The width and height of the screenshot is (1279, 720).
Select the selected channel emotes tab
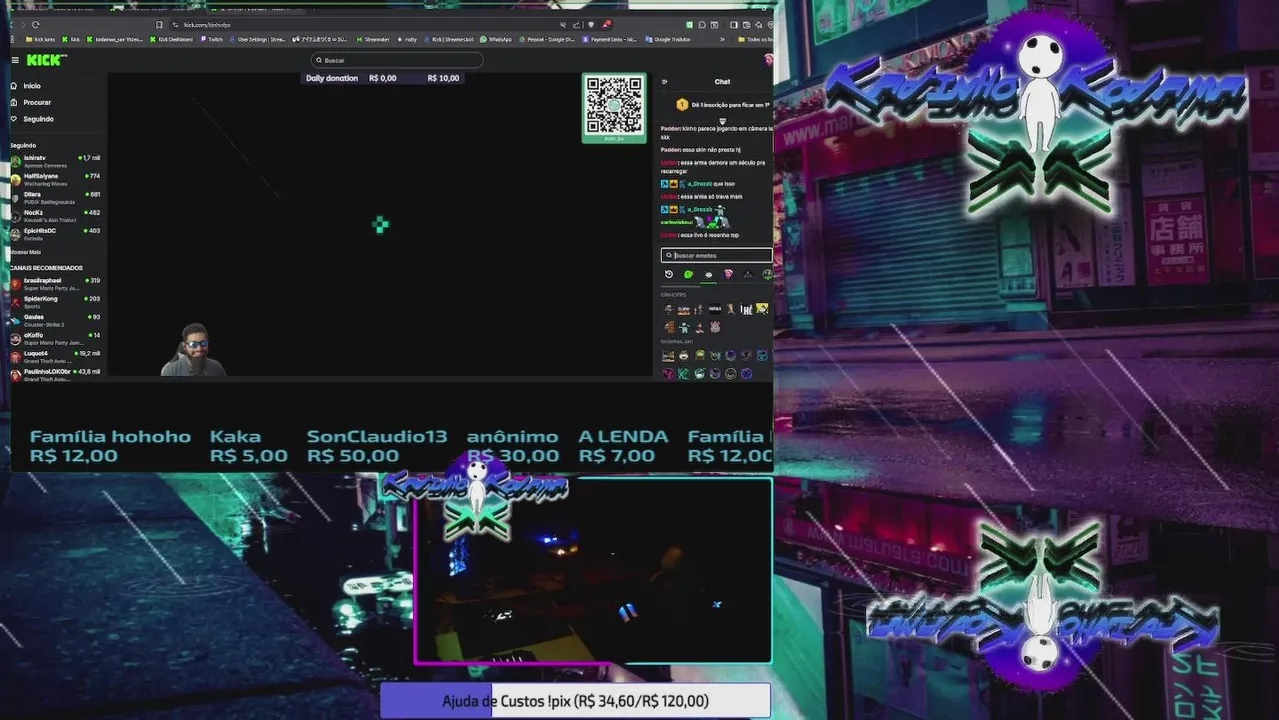(x=708, y=274)
